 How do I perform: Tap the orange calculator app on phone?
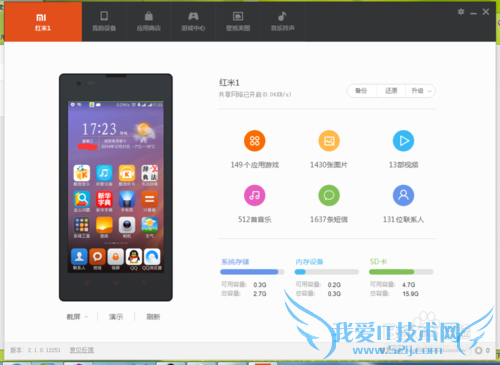point(150,199)
